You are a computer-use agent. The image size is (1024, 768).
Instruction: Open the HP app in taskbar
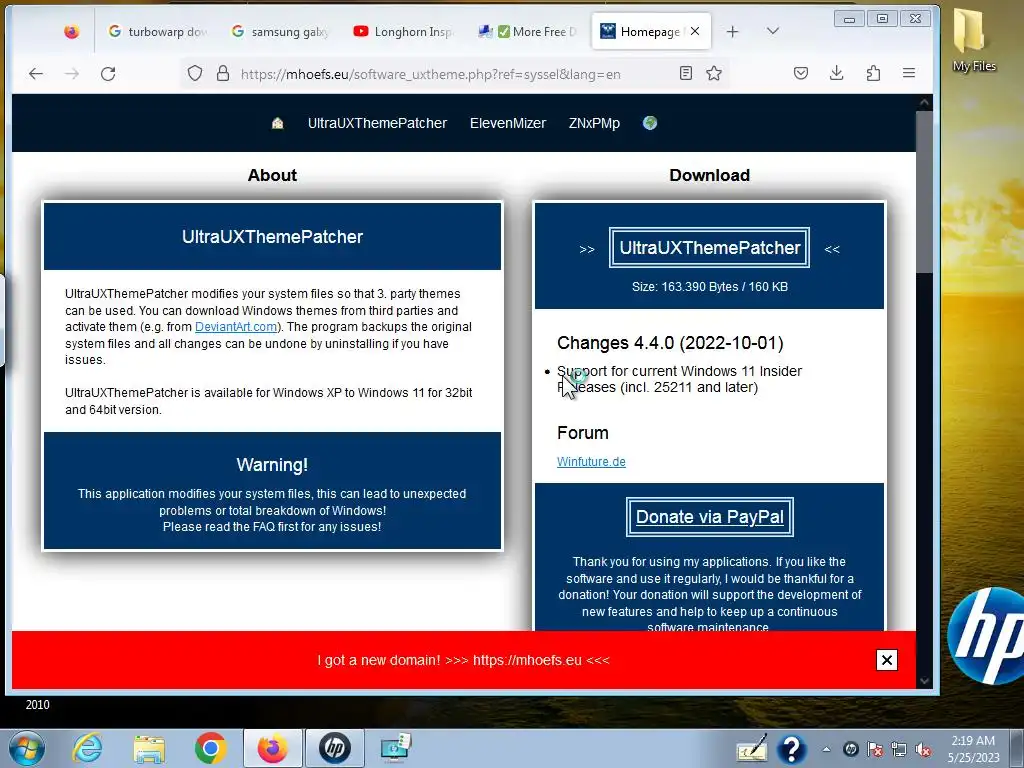pos(334,748)
